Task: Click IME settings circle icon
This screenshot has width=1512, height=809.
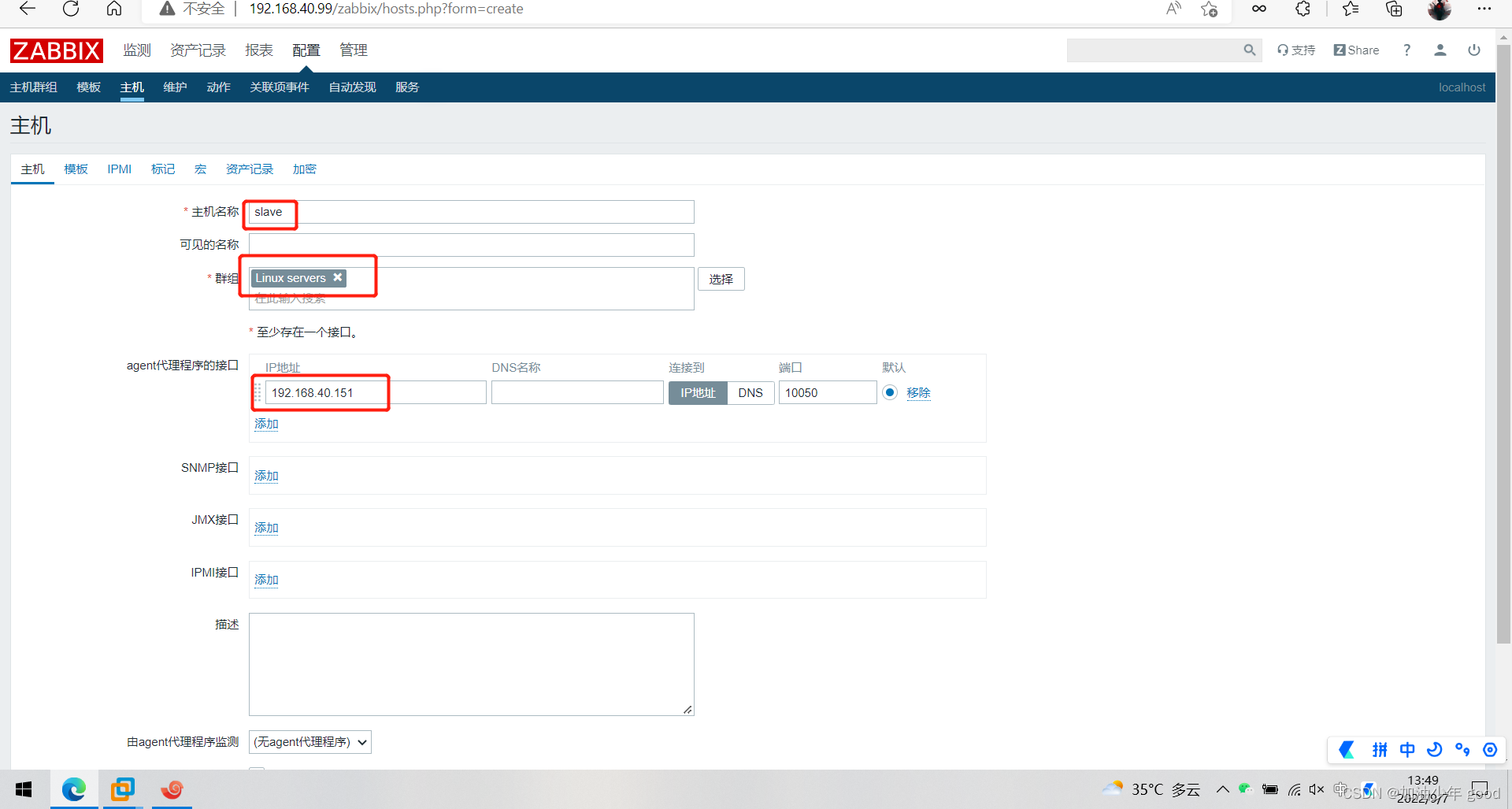Action: click(x=1490, y=750)
